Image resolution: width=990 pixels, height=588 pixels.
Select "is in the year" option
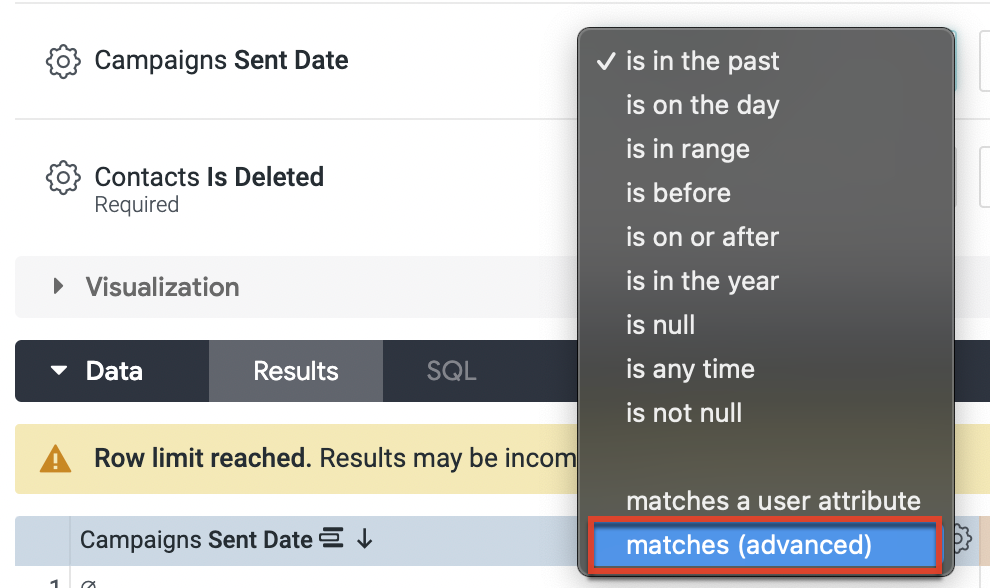point(702,281)
